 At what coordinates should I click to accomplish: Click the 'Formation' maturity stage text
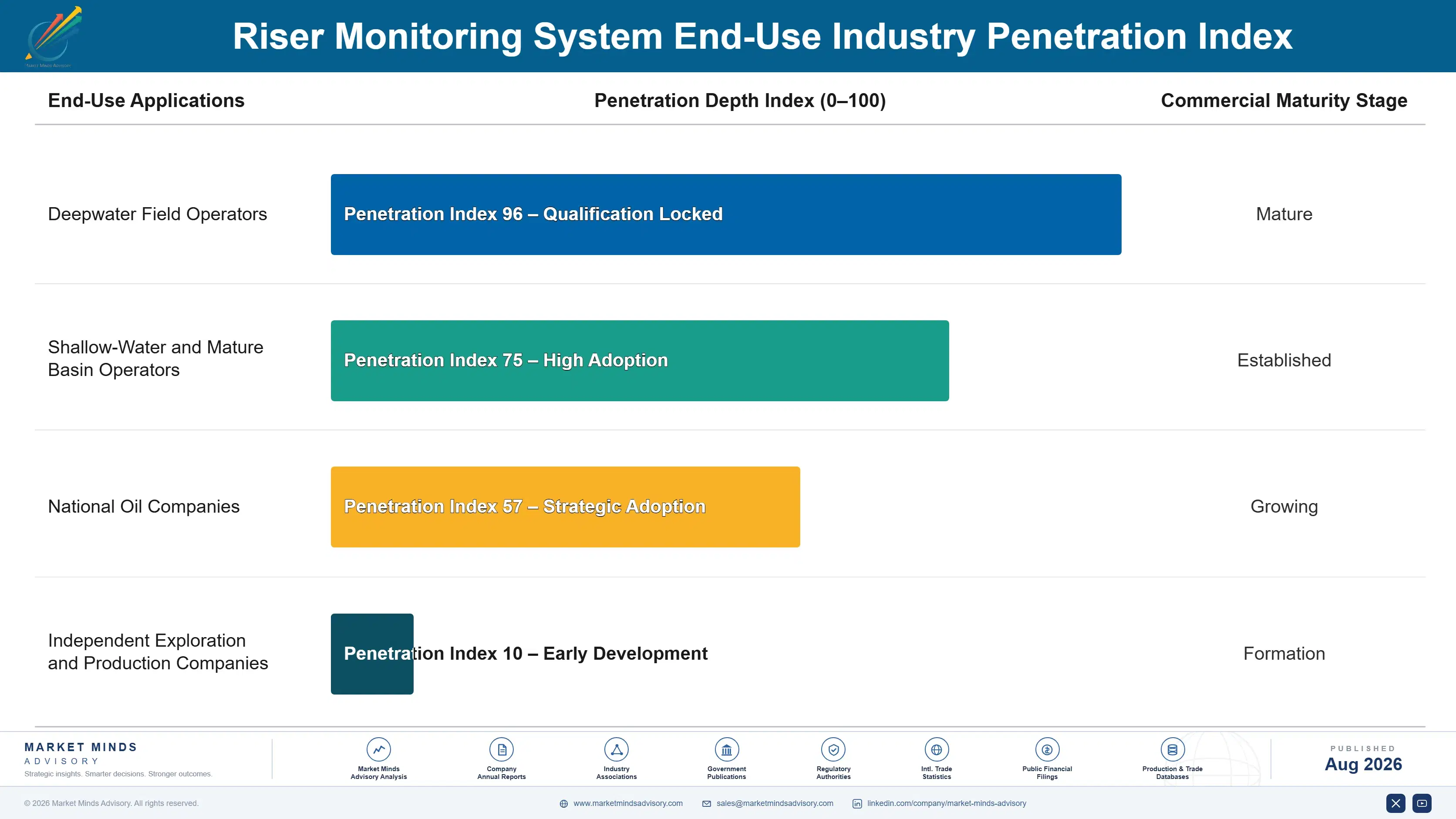[x=1284, y=654]
